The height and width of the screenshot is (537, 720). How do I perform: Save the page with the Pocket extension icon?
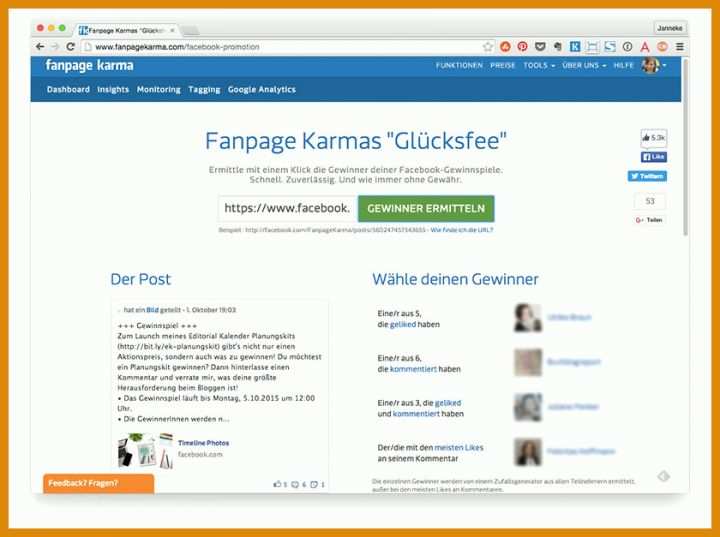coord(540,47)
